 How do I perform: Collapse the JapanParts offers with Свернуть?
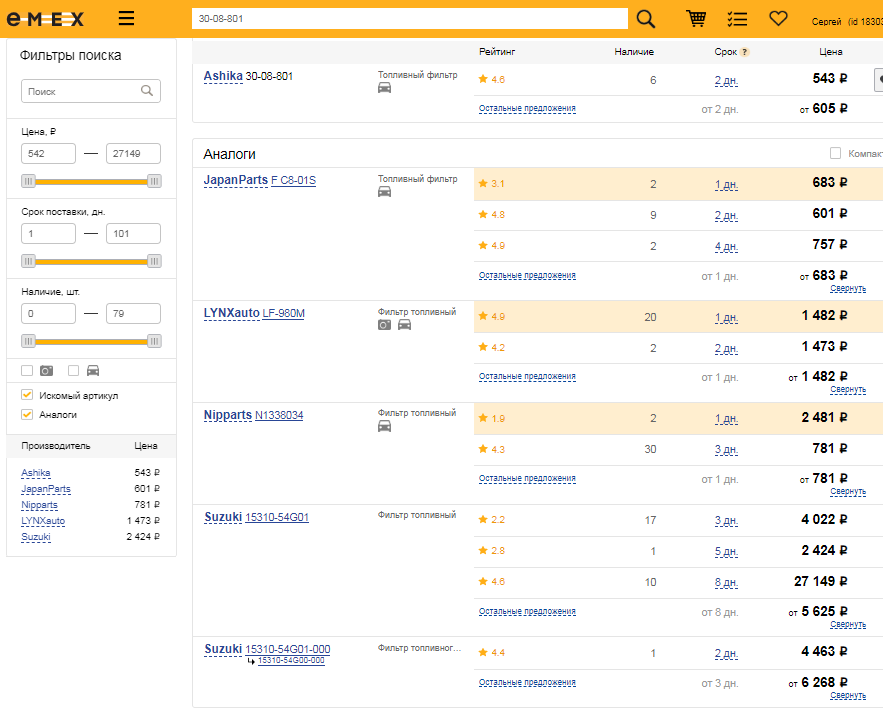848,288
